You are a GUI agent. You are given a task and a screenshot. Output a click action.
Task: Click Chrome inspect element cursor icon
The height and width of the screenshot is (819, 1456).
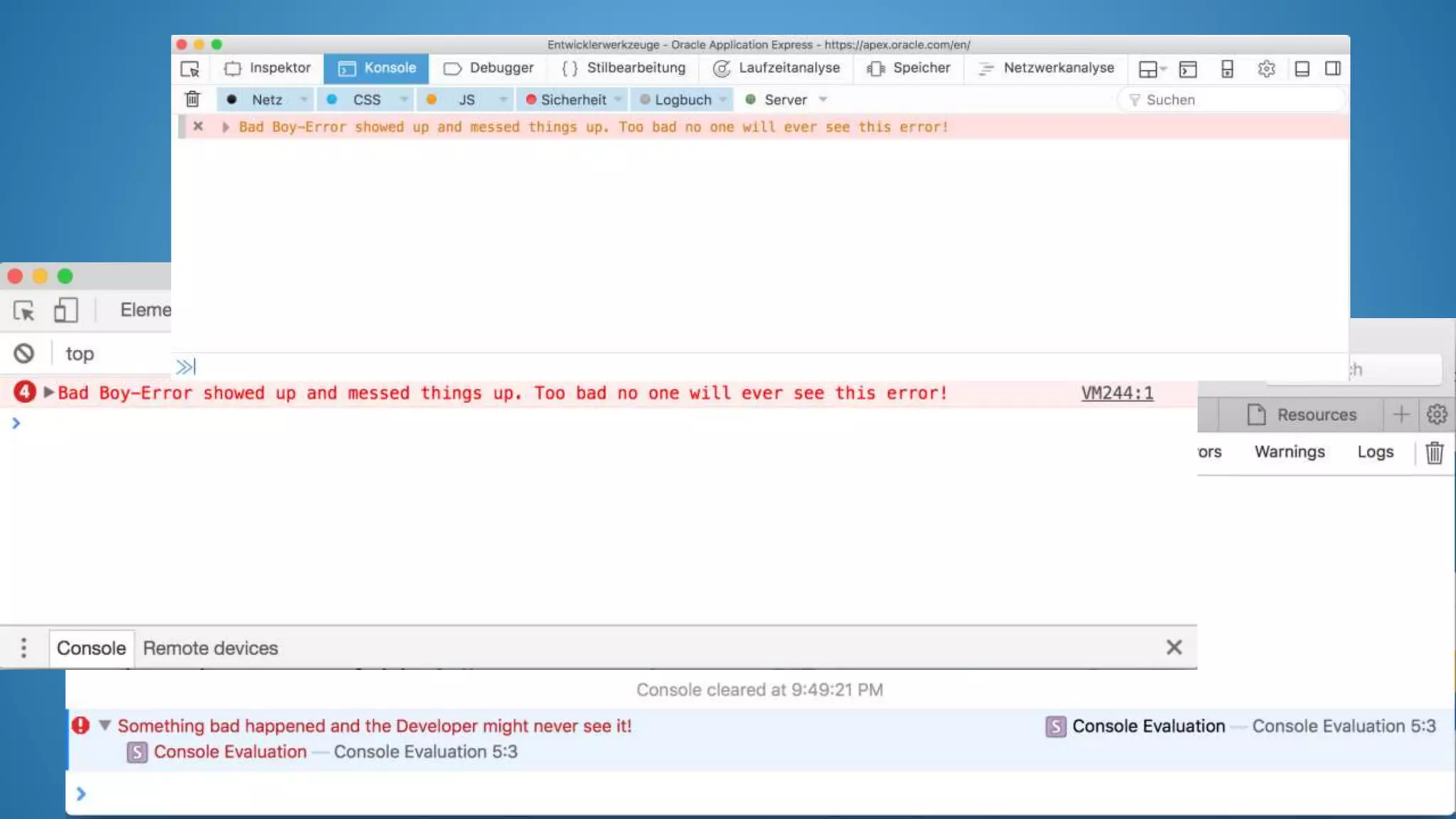(x=23, y=311)
